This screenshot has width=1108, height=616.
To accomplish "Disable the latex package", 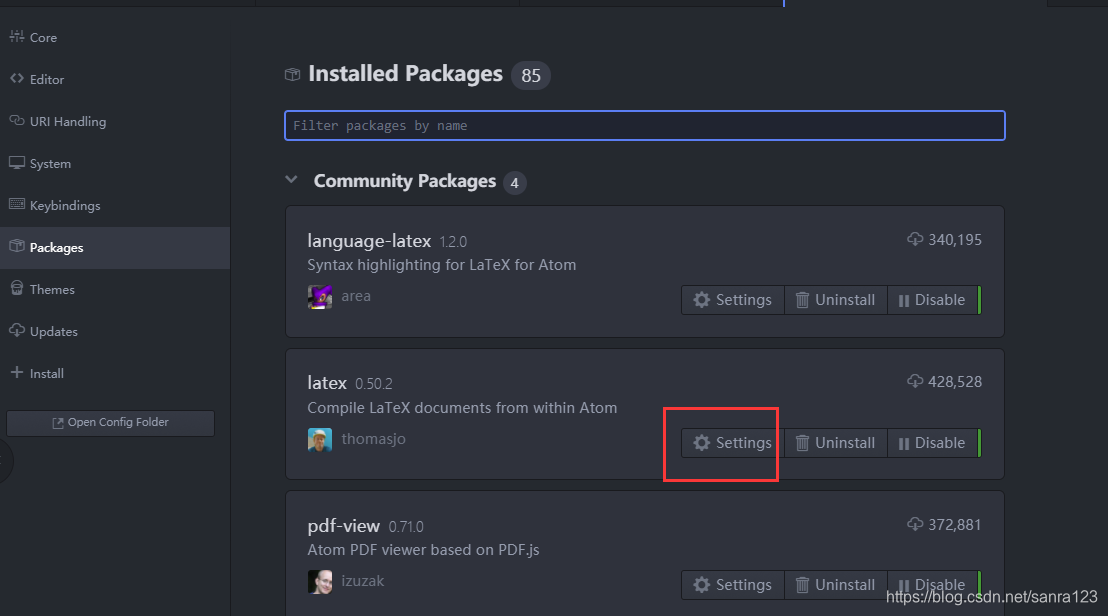I will pyautogui.click(x=933, y=443).
